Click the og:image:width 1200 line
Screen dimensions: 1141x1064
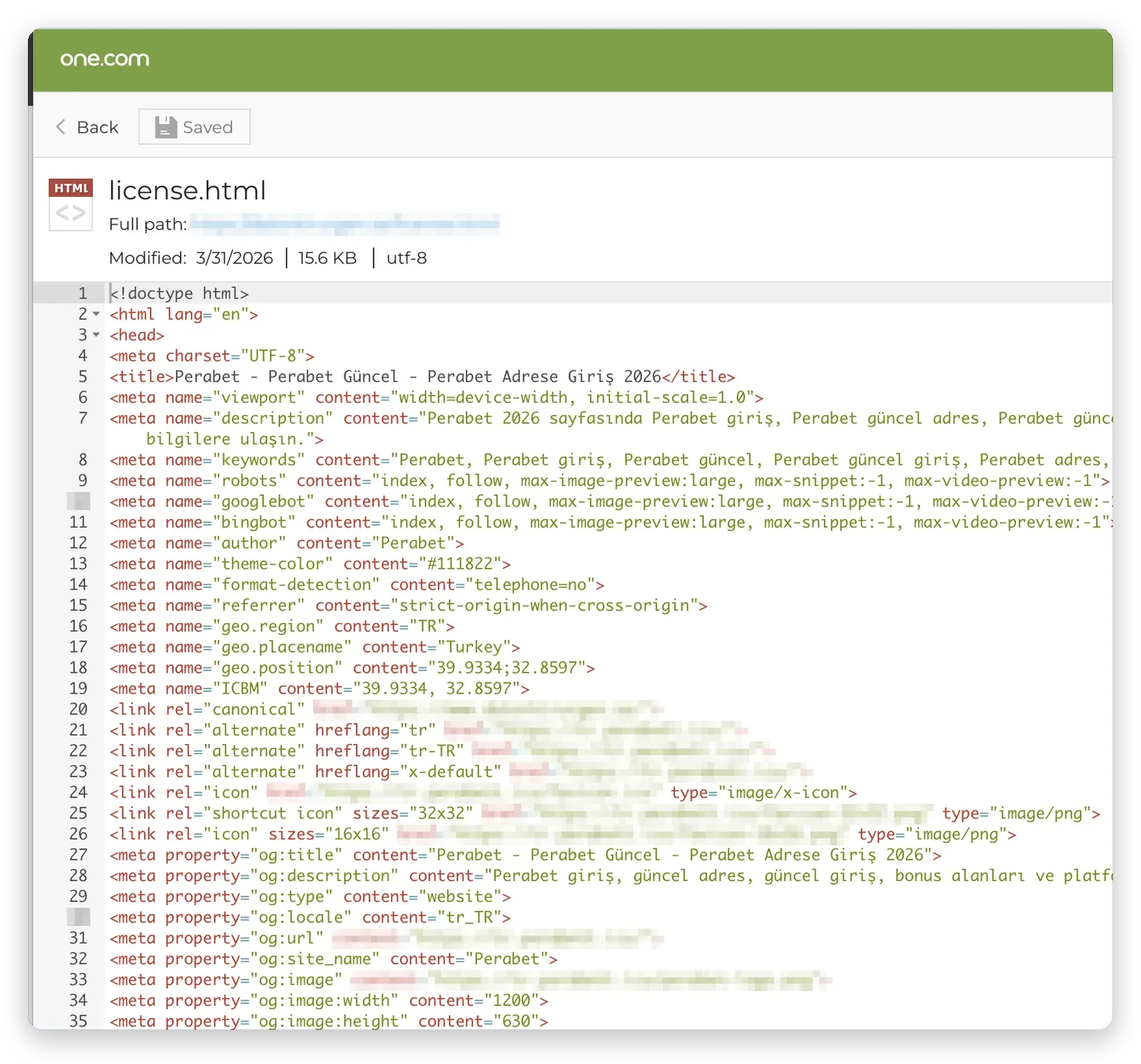(329, 1000)
